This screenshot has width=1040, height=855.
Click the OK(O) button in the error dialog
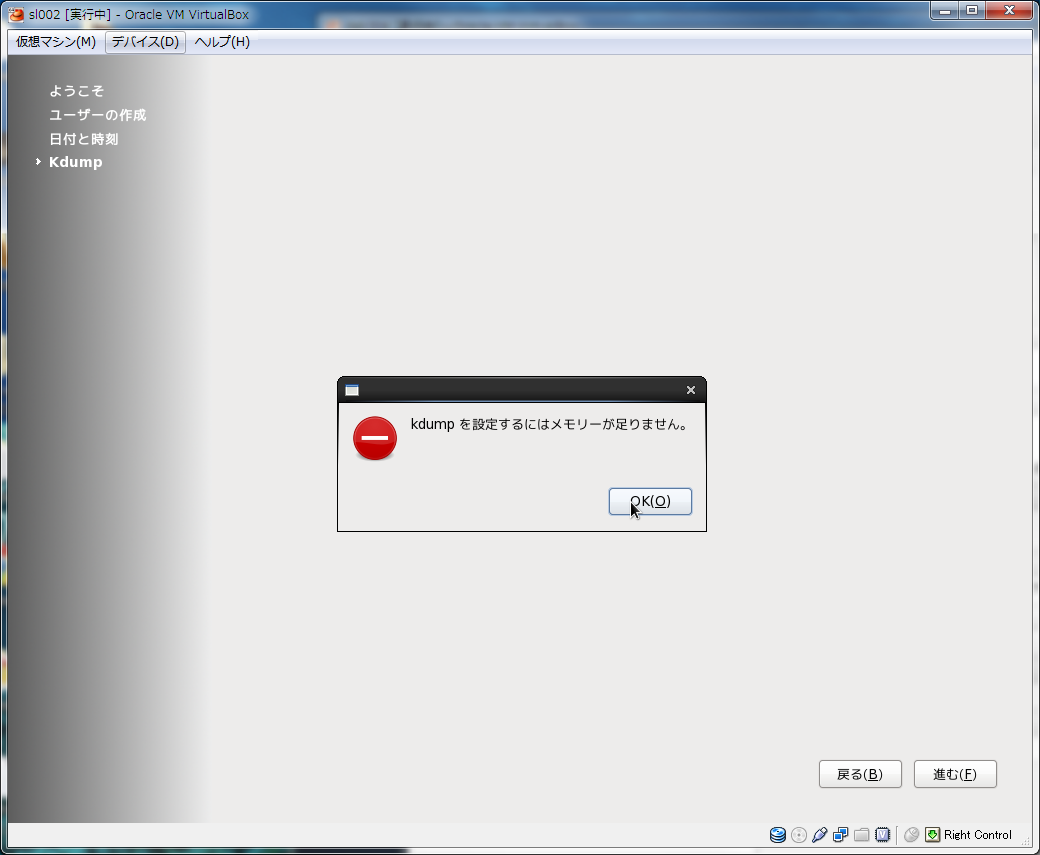coord(650,501)
